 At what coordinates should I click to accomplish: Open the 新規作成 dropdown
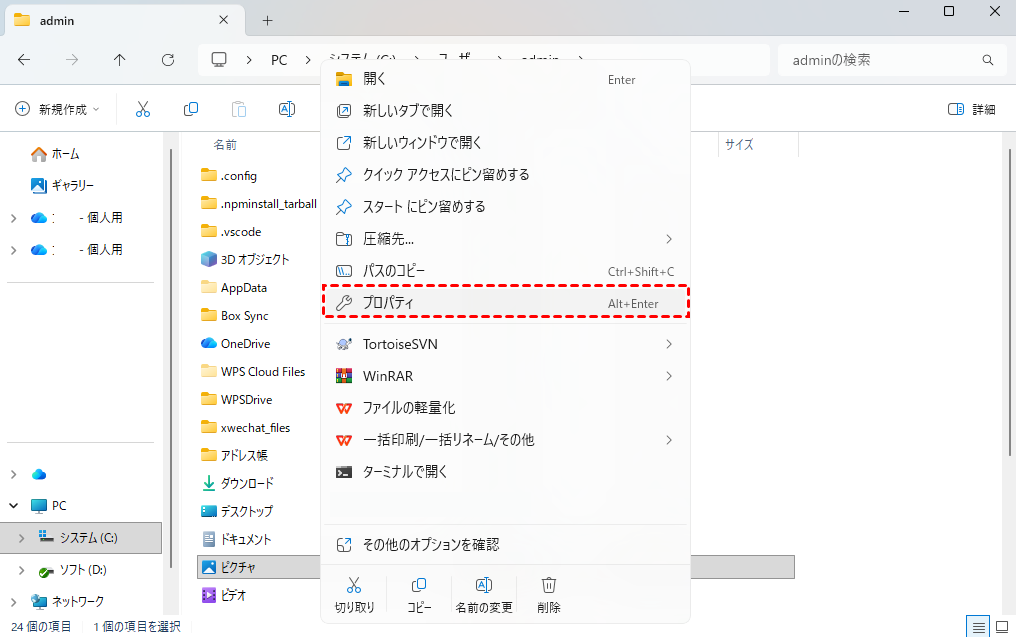coord(59,109)
